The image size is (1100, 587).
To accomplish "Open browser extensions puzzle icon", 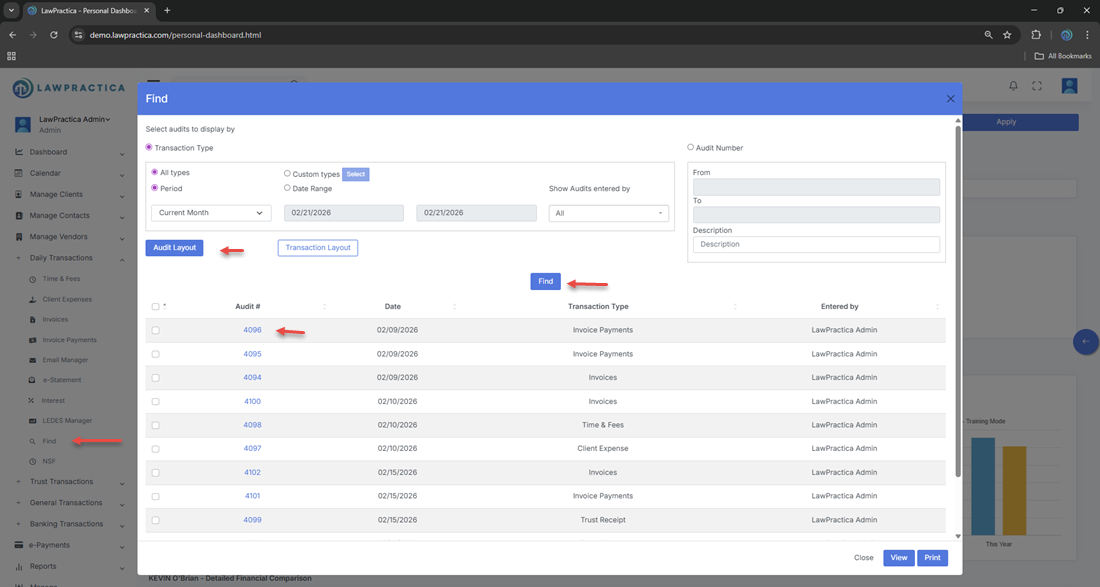I will pyautogui.click(x=1036, y=35).
